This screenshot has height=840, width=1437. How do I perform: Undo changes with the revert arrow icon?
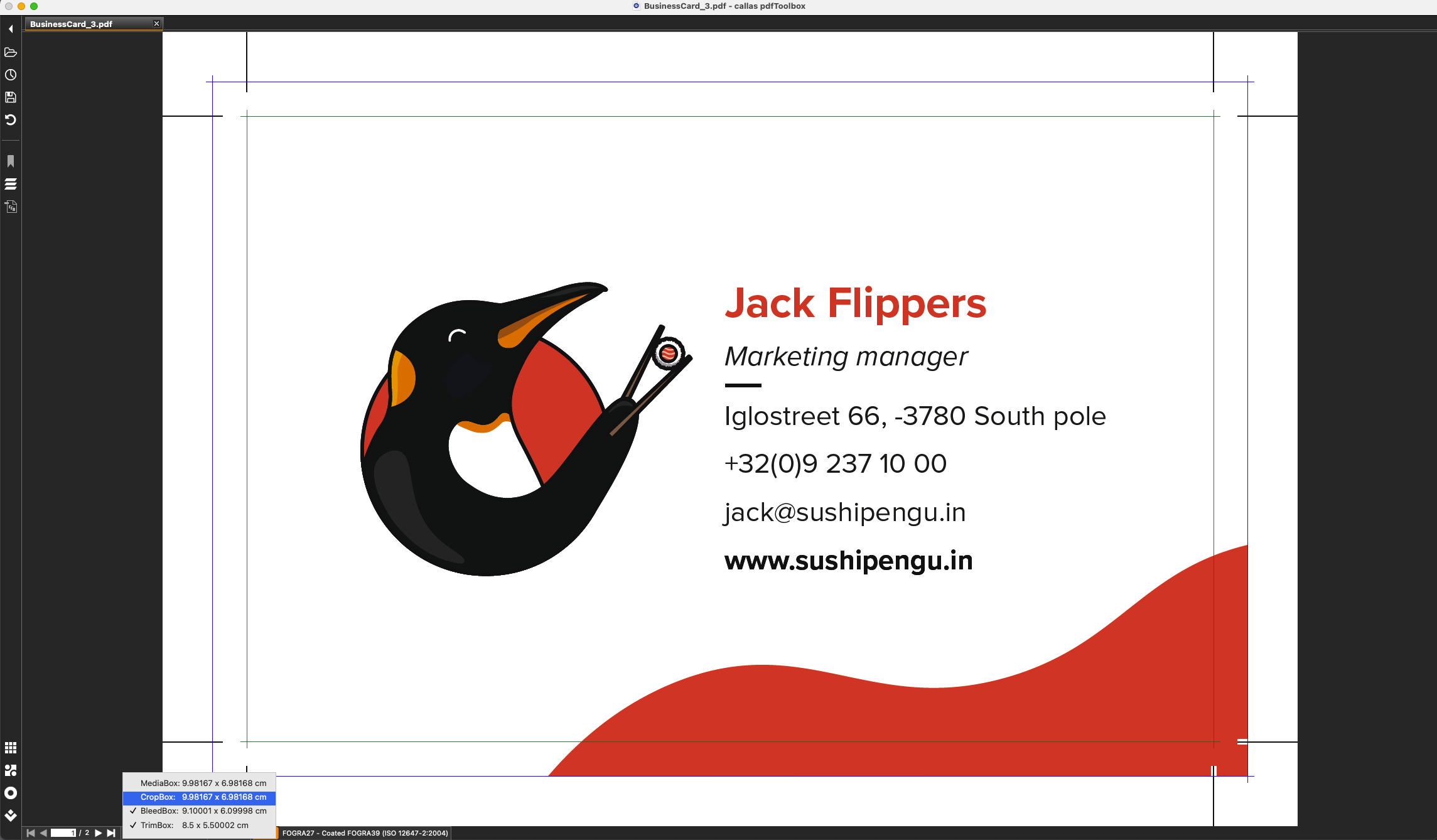pos(11,120)
